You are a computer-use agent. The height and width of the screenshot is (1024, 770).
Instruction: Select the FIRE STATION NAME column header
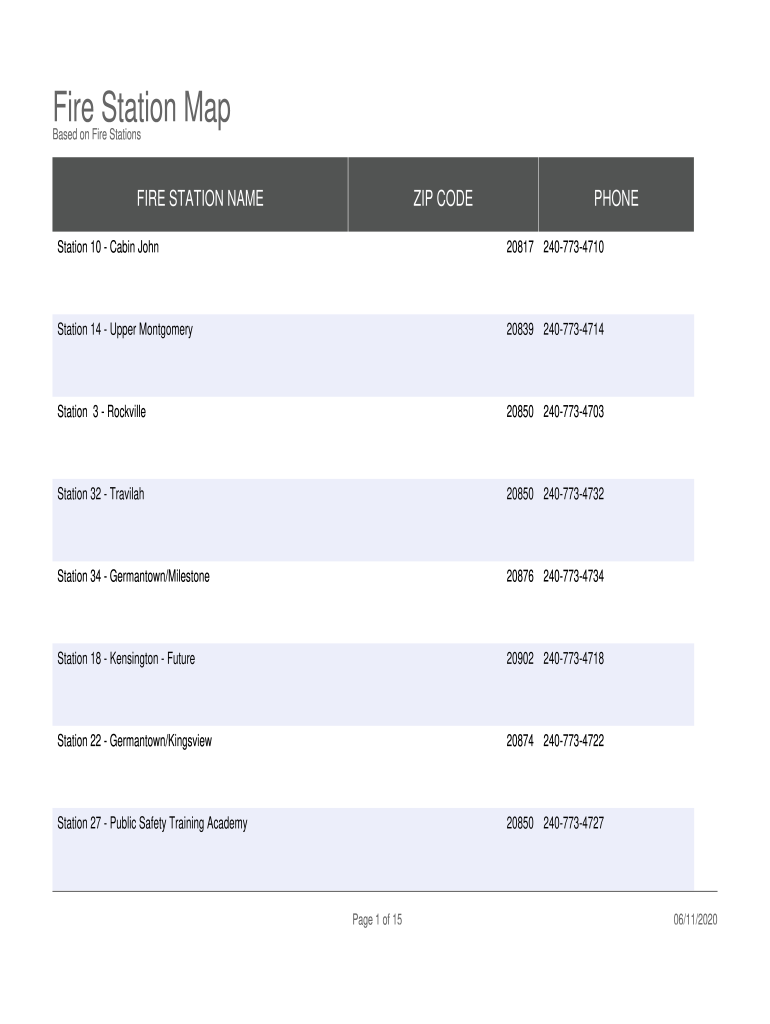pos(200,199)
